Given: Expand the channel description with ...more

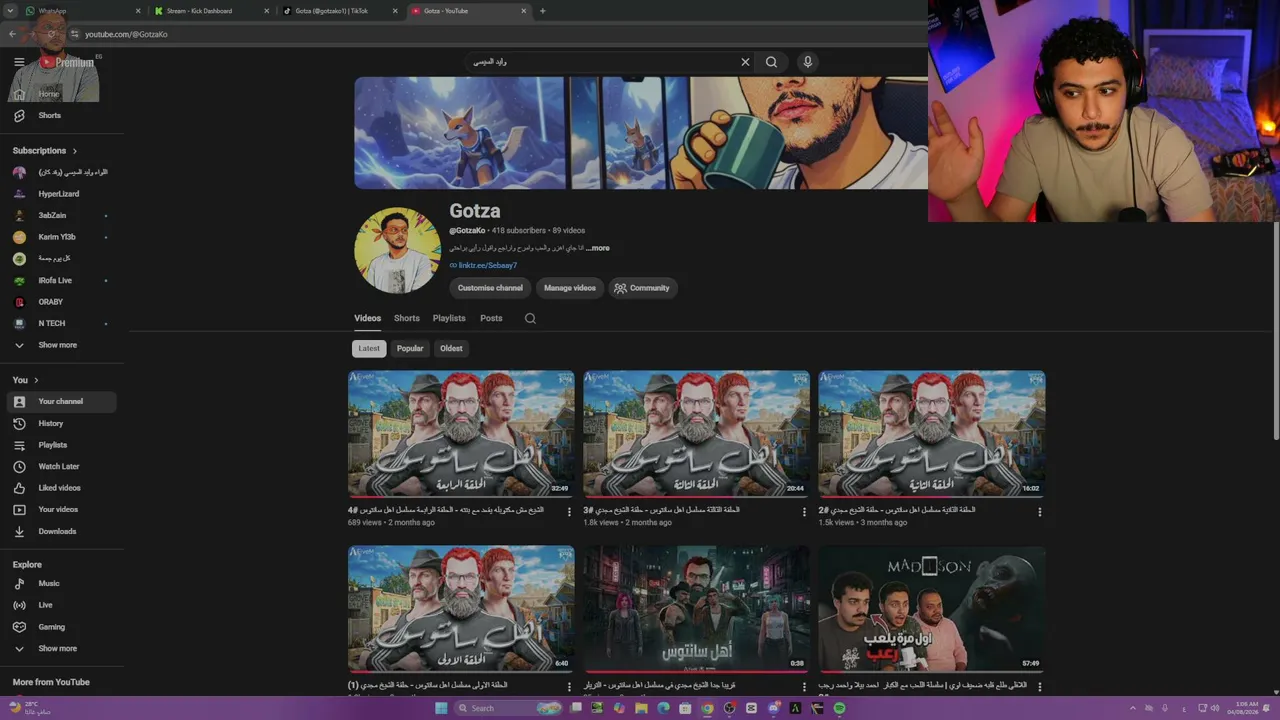Looking at the screenshot, I should tap(598, 248).
